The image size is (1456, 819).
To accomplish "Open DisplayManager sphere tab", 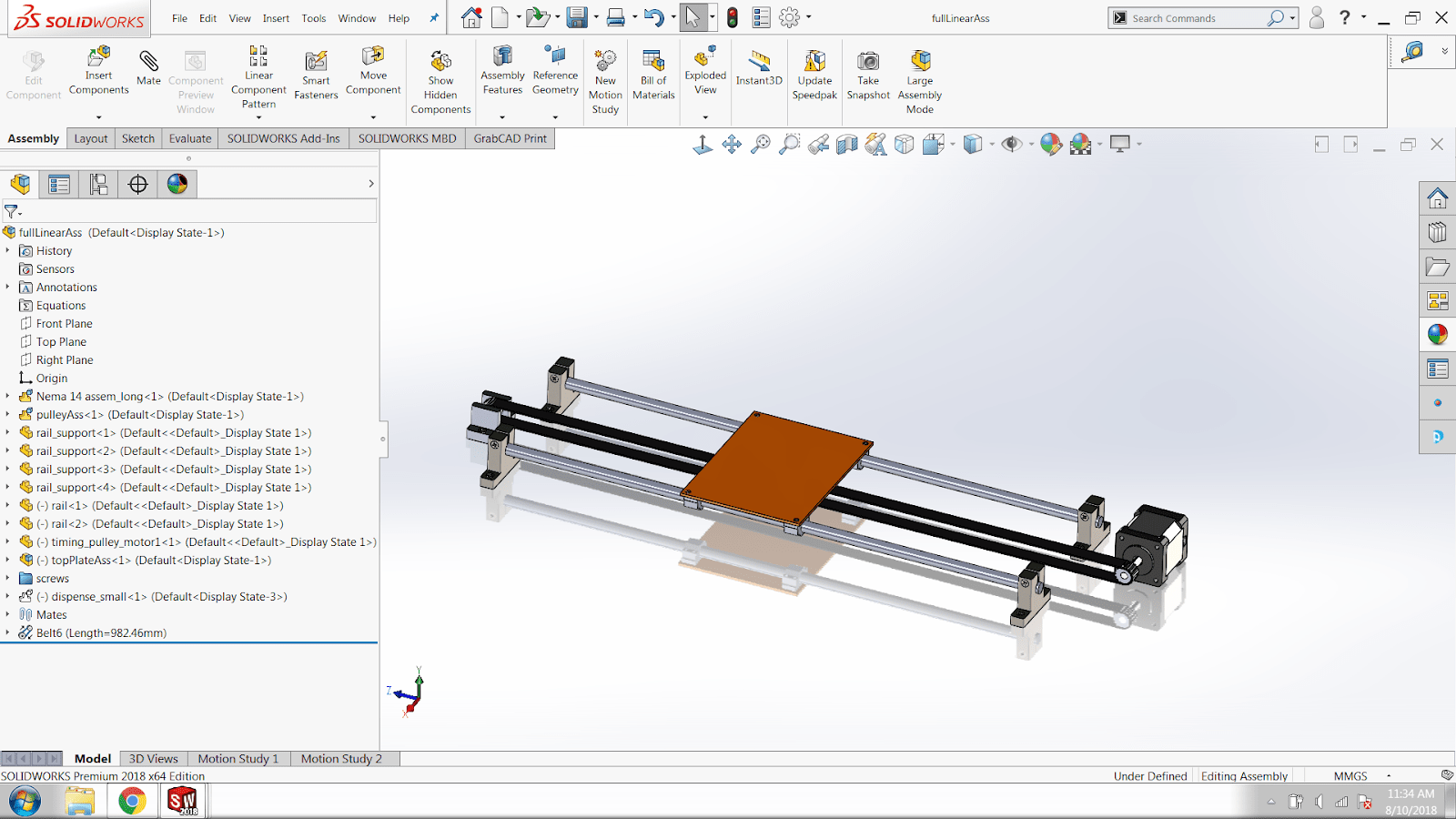I will pos(177,184).
